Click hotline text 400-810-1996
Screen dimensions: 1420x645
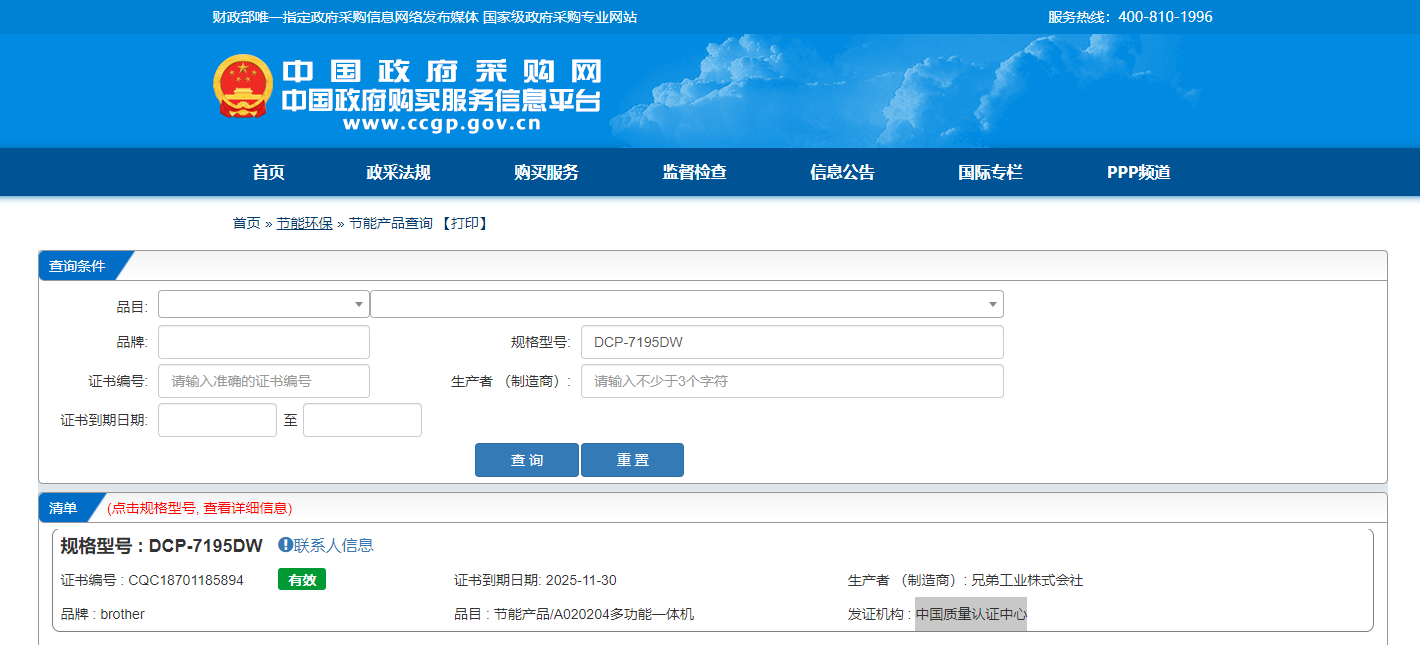1165,17
